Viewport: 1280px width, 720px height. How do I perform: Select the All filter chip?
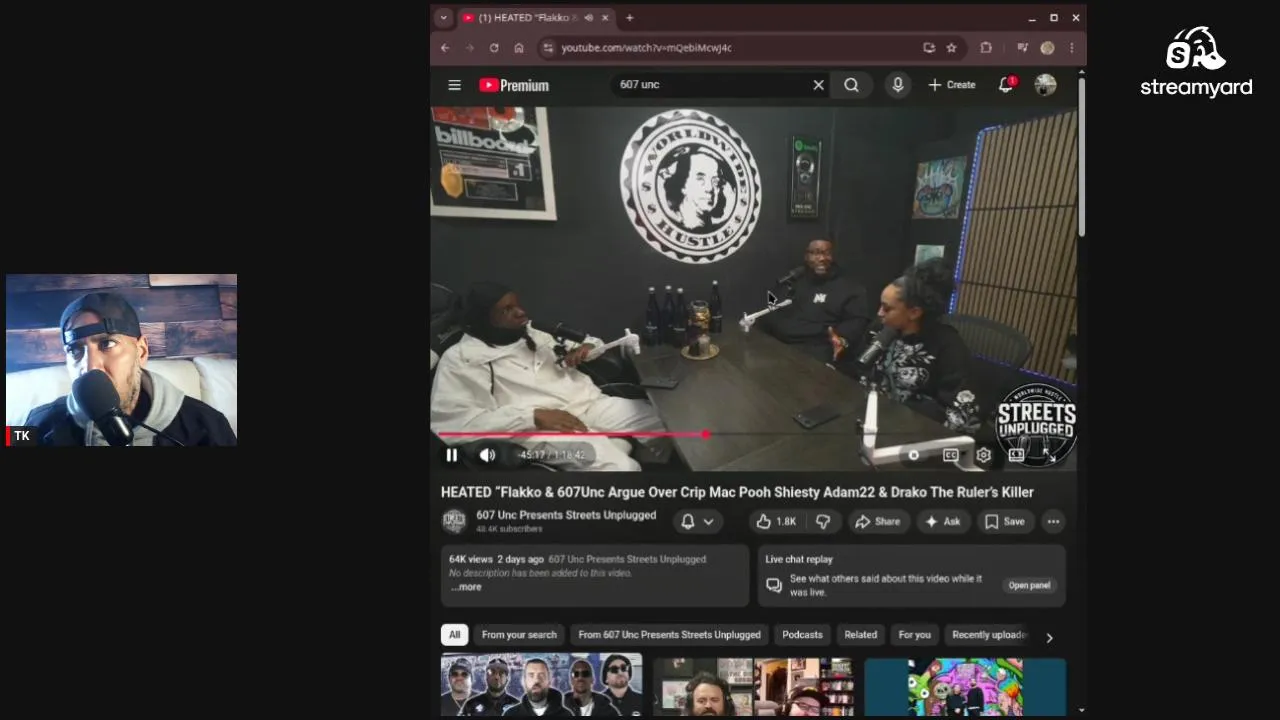(x=454, y=635)
